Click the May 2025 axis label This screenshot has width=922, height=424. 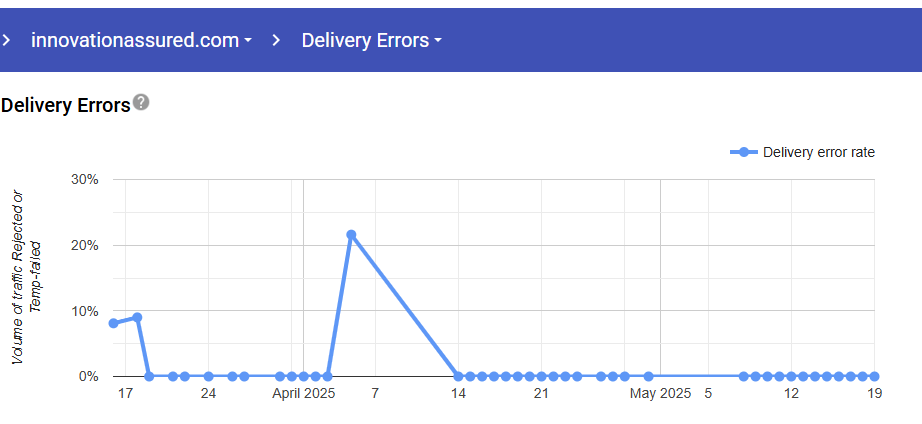click(x=660, y=394)
